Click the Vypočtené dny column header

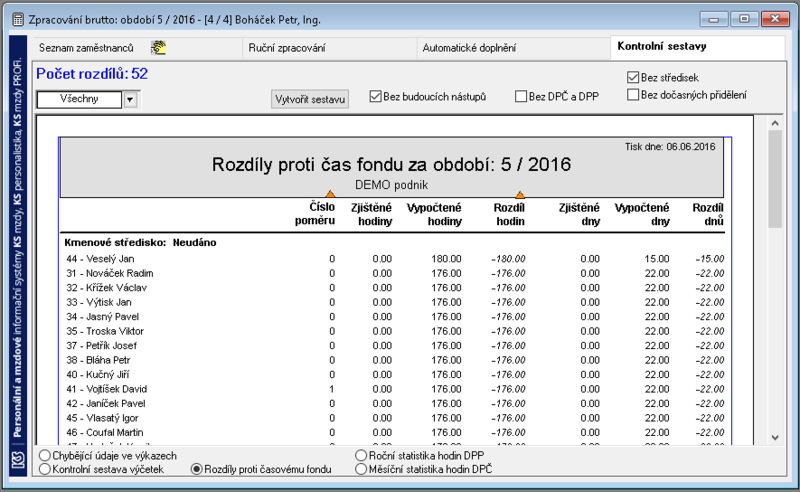[x=642, y=214]
